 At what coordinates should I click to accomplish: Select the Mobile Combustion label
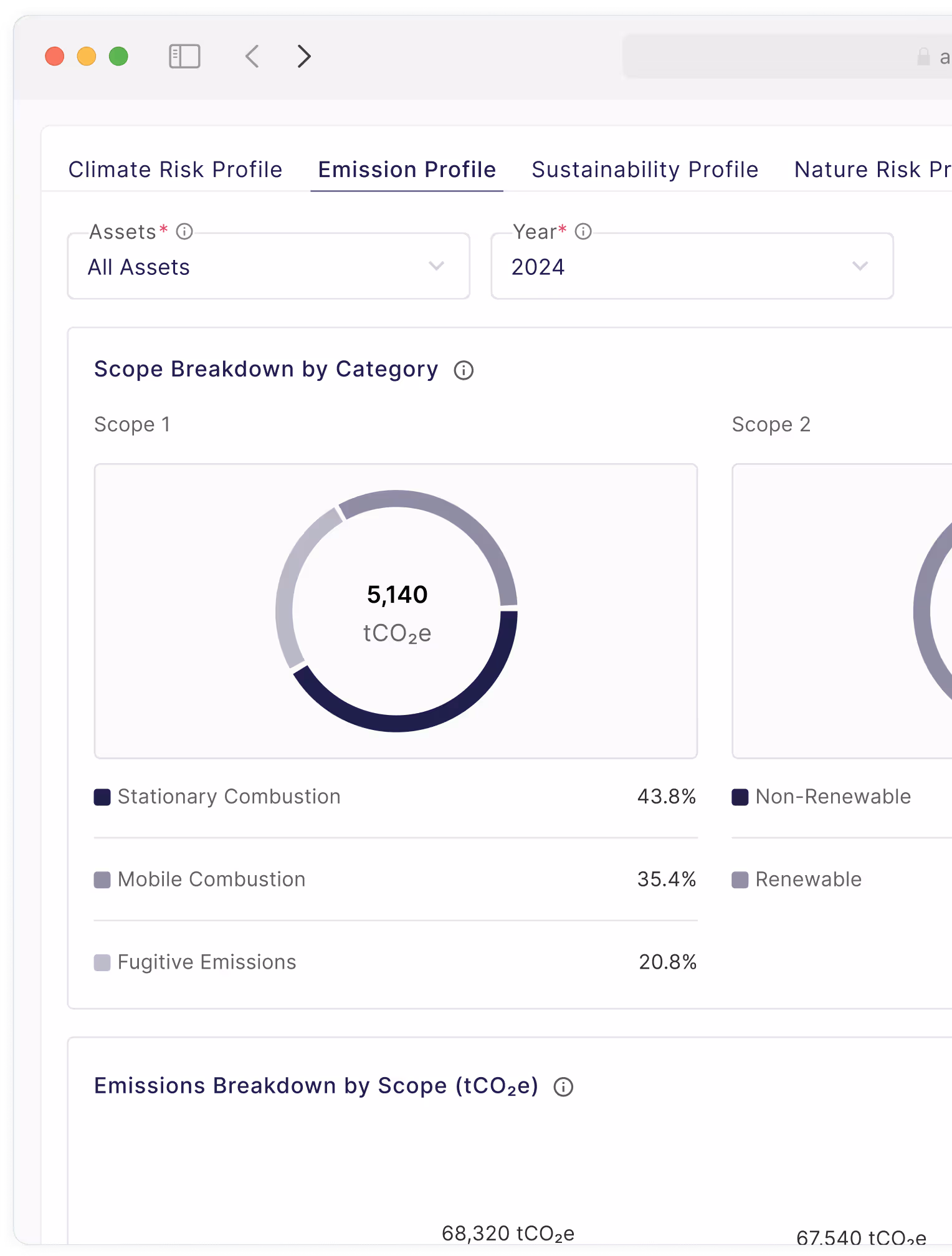click(211, 880)
